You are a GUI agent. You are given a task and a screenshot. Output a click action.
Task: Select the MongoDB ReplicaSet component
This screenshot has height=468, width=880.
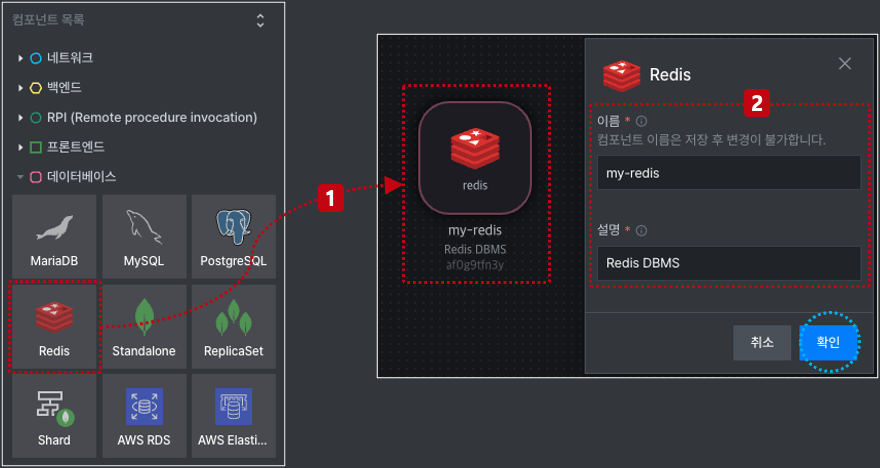click(233, 326)
